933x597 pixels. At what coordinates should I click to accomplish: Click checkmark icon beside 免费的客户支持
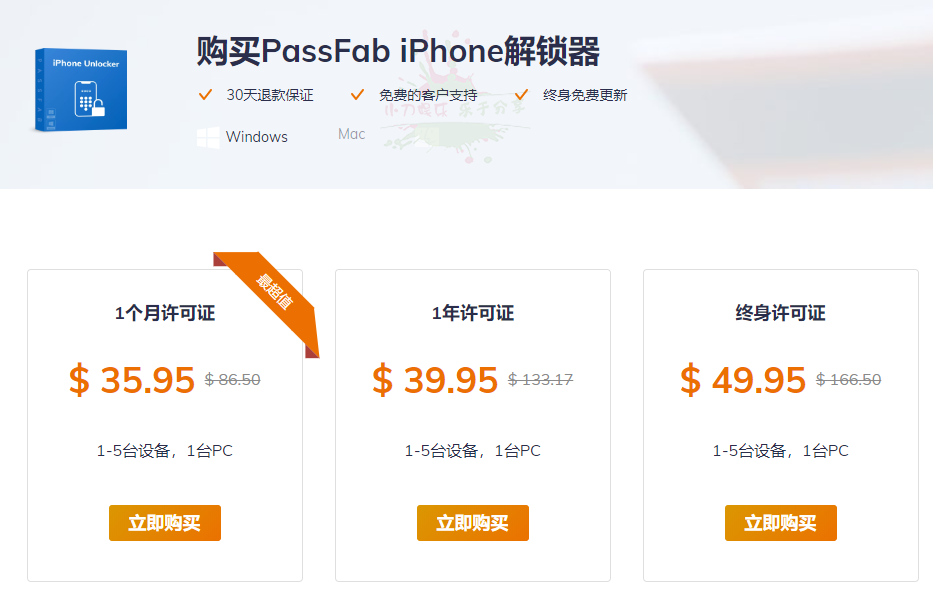(357, 95)
